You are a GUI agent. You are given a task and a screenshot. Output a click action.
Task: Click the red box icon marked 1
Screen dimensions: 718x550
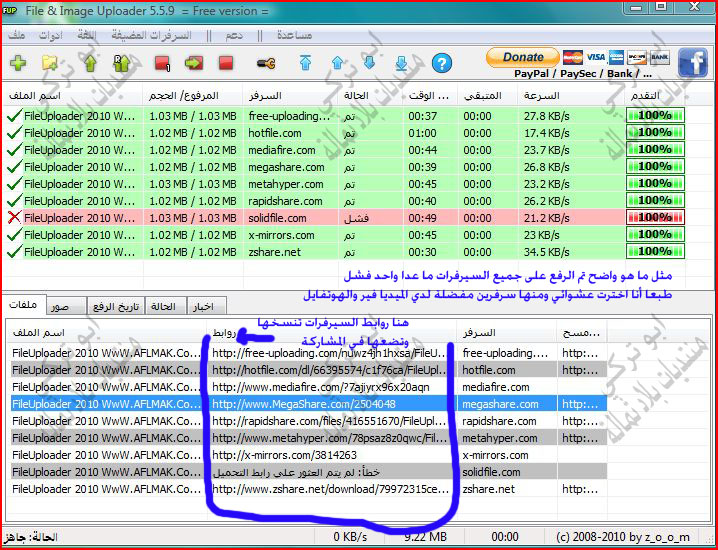(x=163, y=63)
